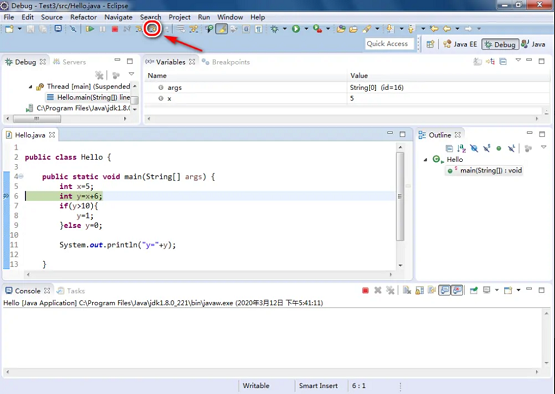The width and height of the screenshot is (555, 394).
Task: Click the Sort alphabetically icon in Outline
Action: tap(462, 148)
